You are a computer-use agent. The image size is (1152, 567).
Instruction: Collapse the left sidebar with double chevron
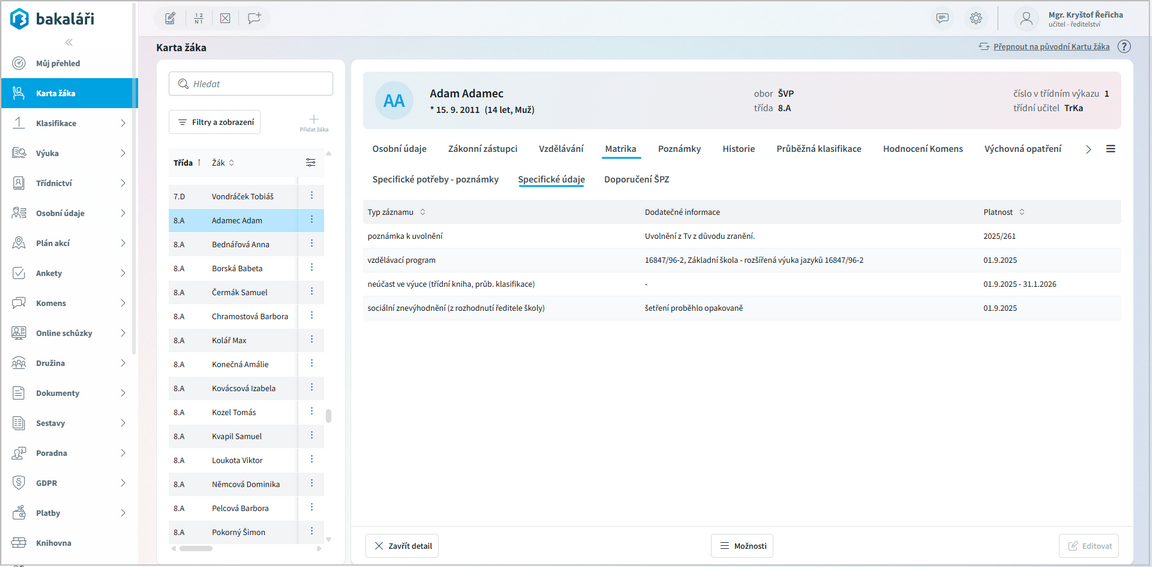tap(69, 42)
